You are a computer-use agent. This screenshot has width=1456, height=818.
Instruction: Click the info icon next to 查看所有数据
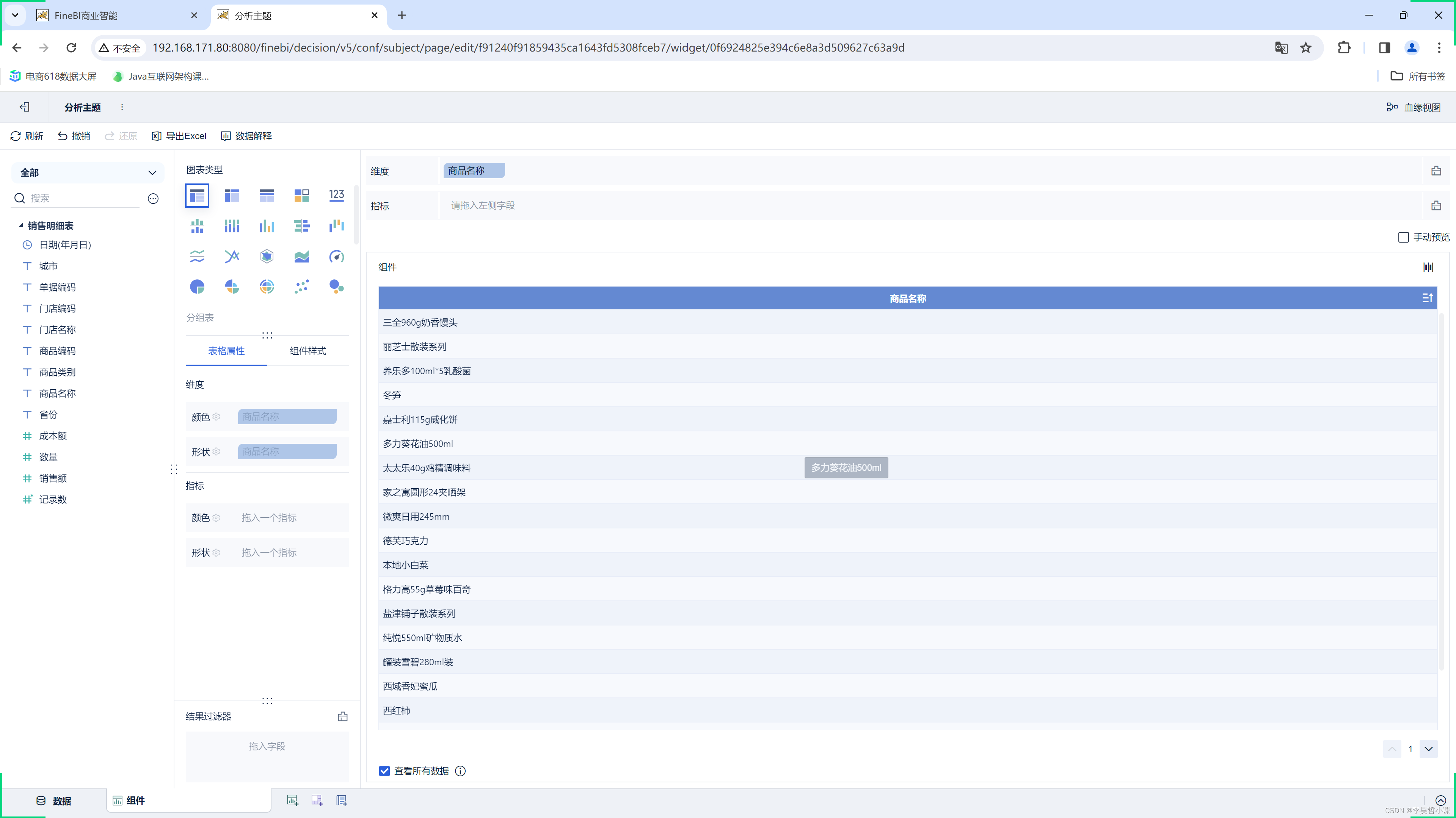(461, 771)
